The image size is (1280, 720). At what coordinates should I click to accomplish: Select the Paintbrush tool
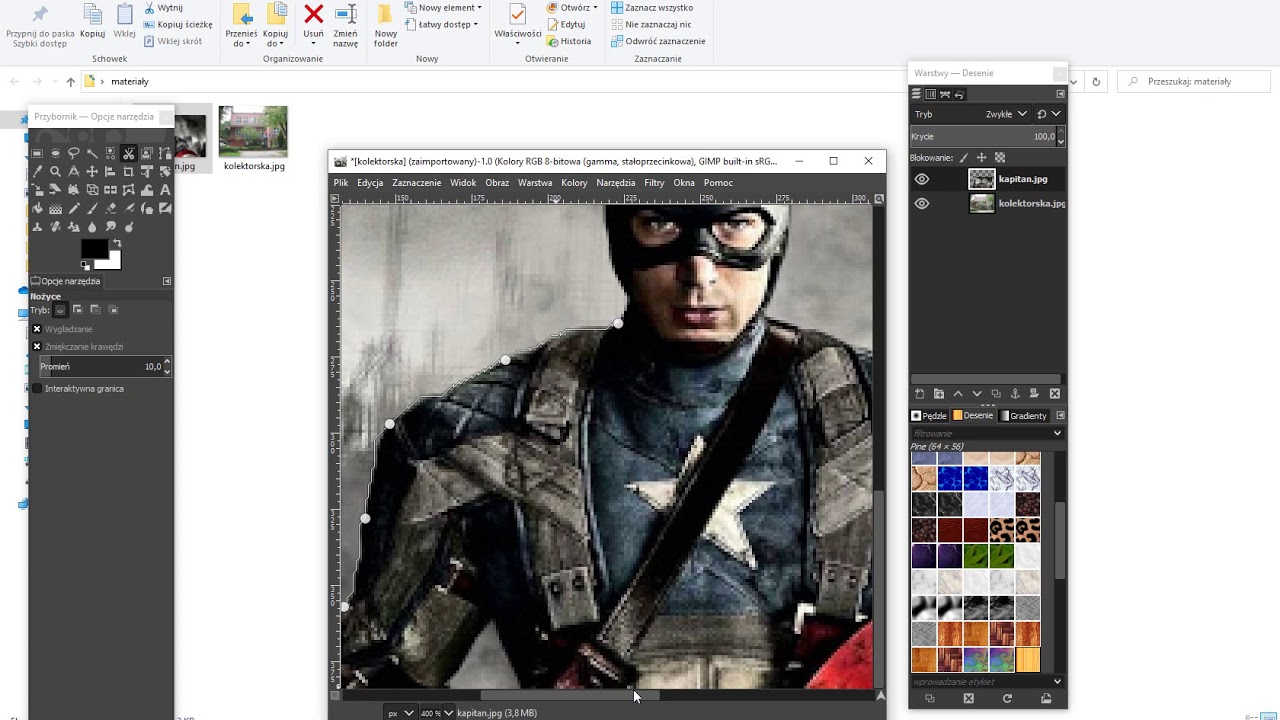click(x=92, y=208)
